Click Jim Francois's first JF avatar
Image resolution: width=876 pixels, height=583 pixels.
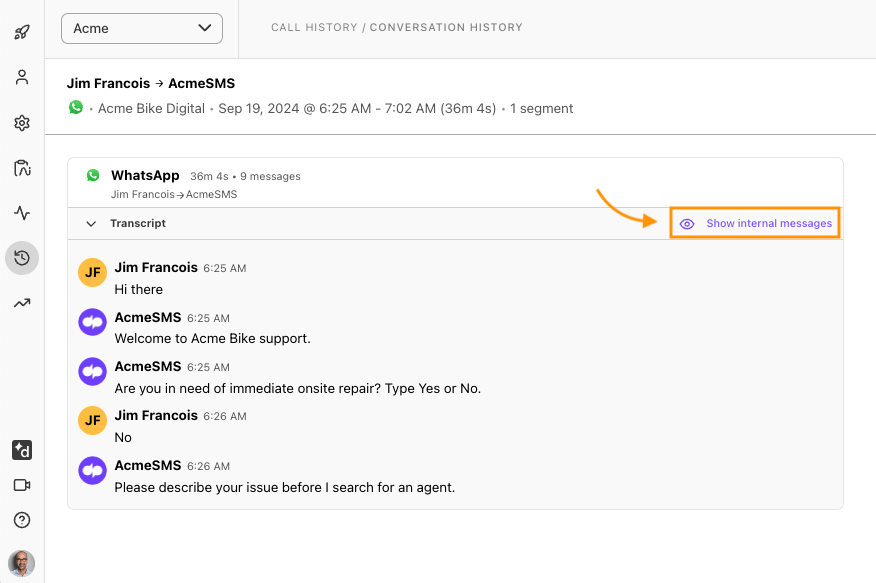[x=93, y=273]
